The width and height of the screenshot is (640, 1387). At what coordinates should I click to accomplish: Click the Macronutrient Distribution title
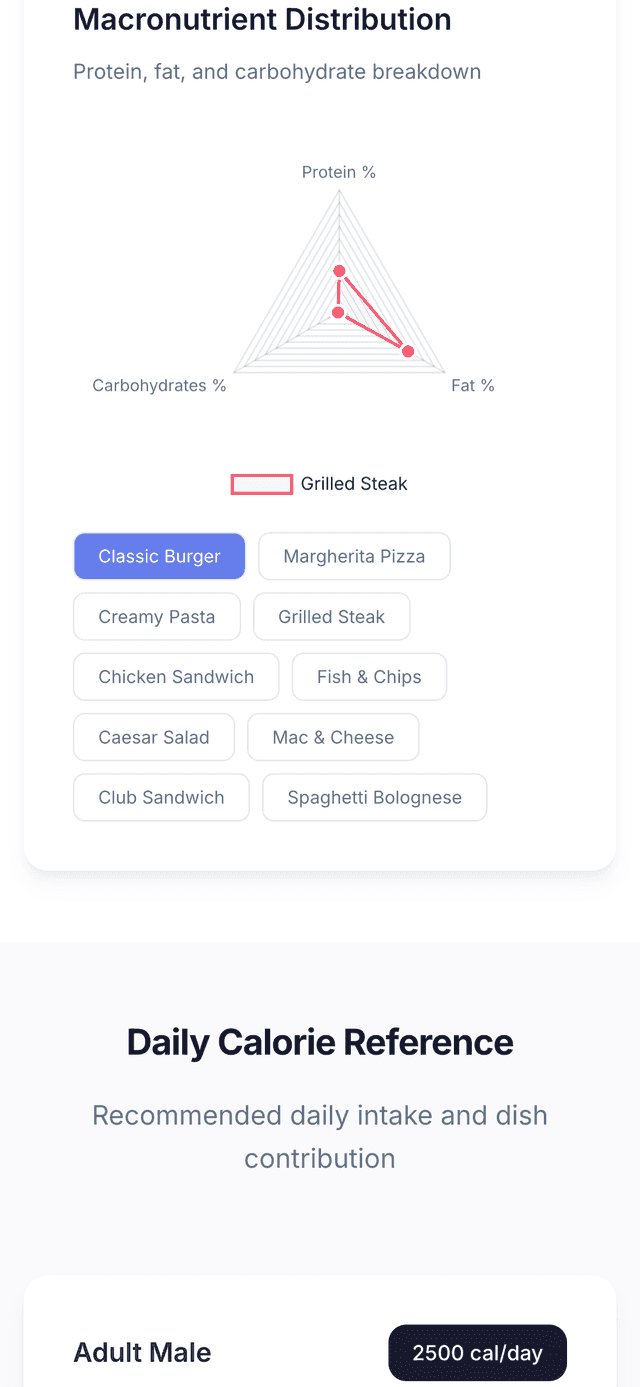(262, 19)
